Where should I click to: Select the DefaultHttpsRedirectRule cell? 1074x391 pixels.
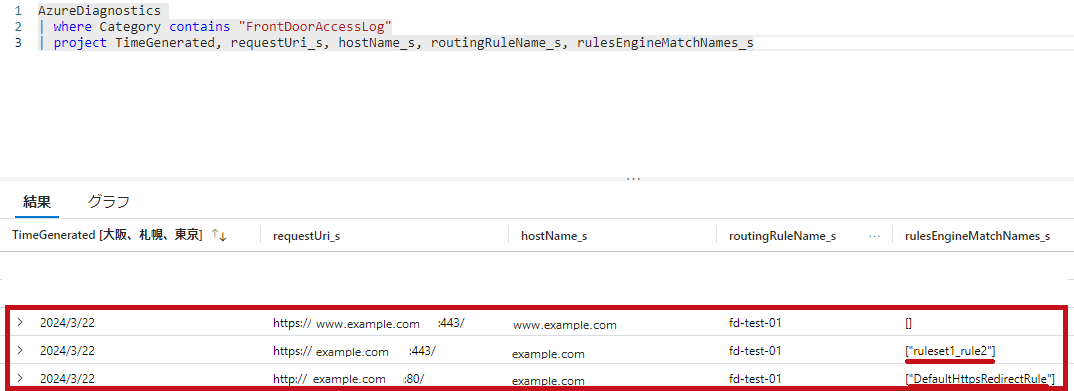979,379
